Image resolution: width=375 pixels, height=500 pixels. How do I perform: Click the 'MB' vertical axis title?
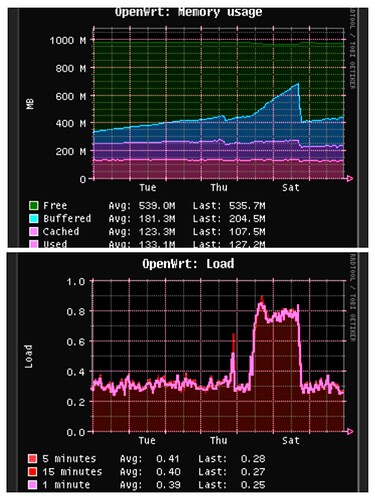30,104
